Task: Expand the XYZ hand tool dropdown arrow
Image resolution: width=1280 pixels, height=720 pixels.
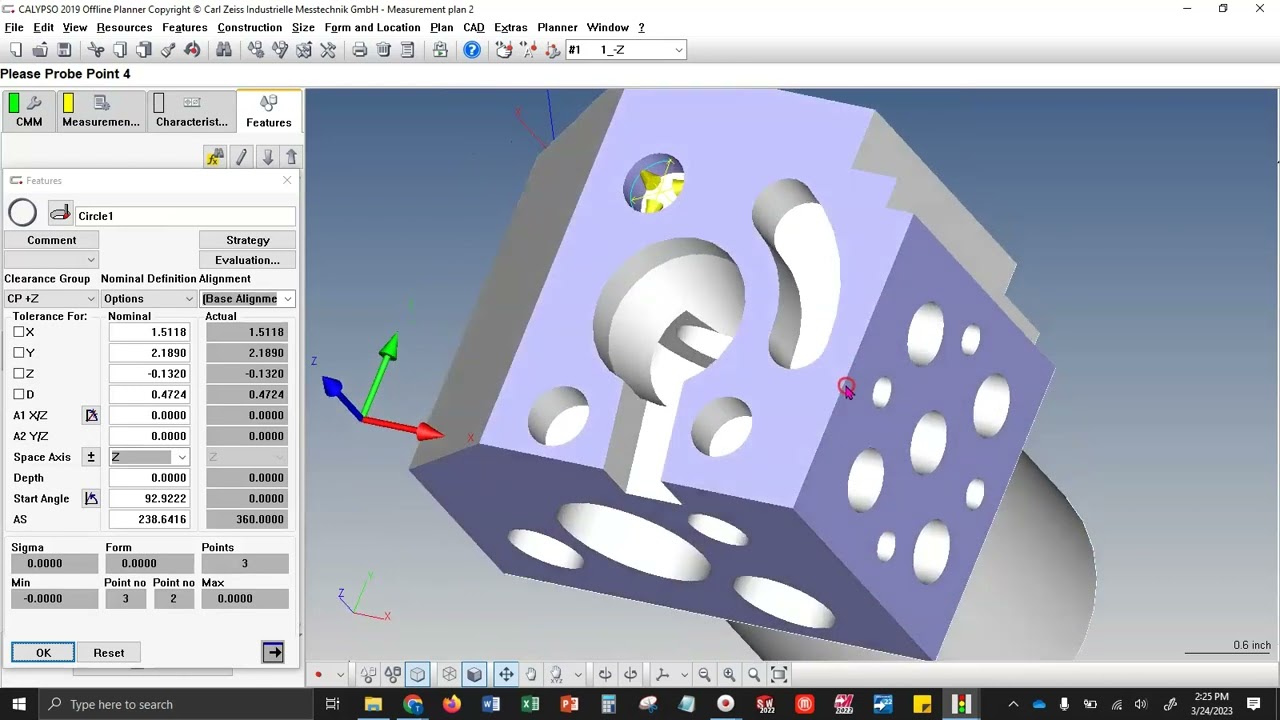Action: pos(577,675)
